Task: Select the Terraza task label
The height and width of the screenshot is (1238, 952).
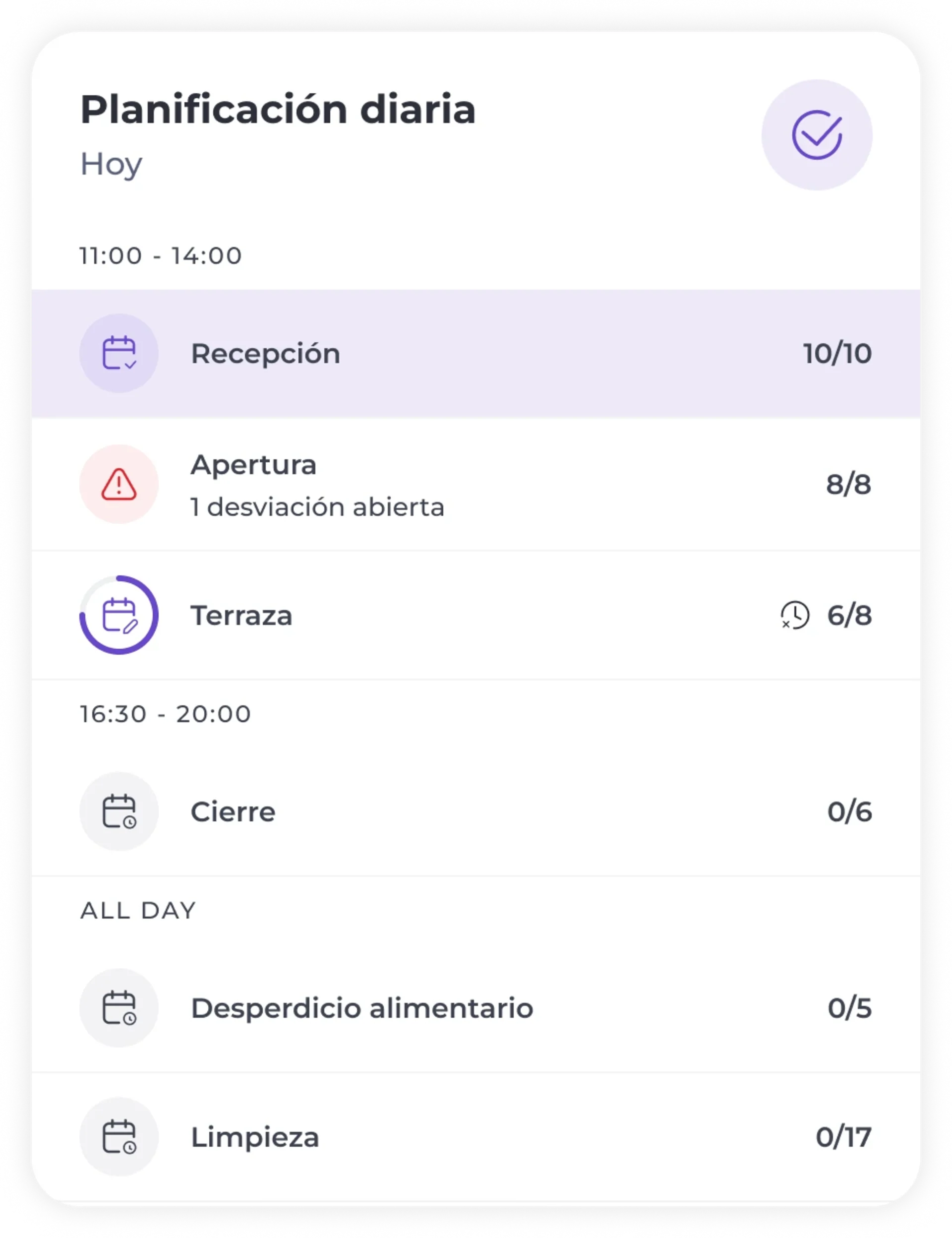Action: (x=241, y=615)
